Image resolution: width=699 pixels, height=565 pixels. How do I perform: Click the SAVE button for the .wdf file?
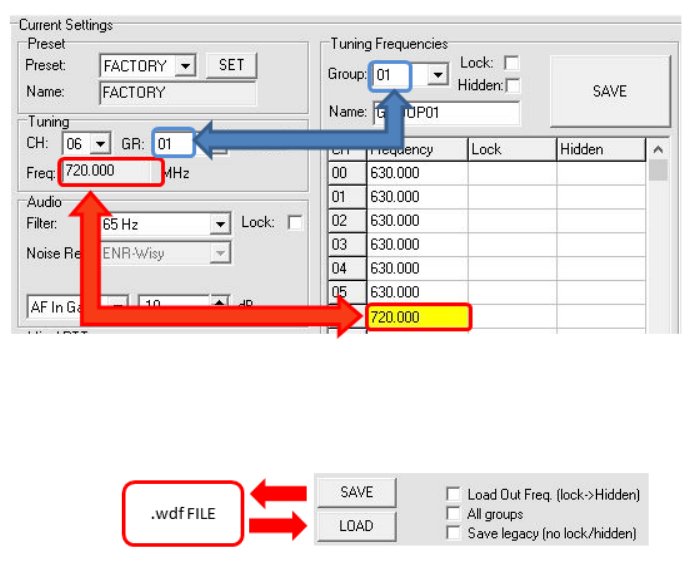click(x=357, y=492)
